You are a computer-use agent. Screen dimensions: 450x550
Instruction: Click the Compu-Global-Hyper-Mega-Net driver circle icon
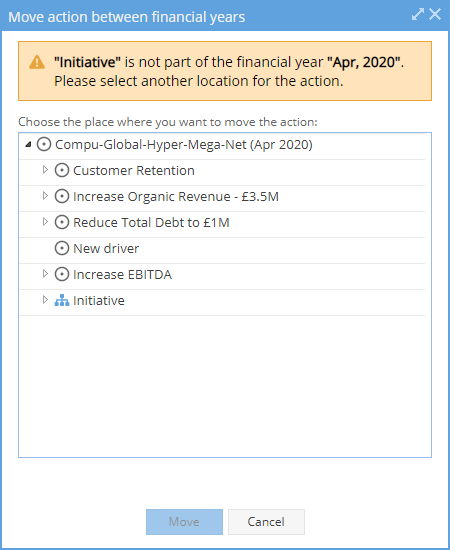point(44,145)
